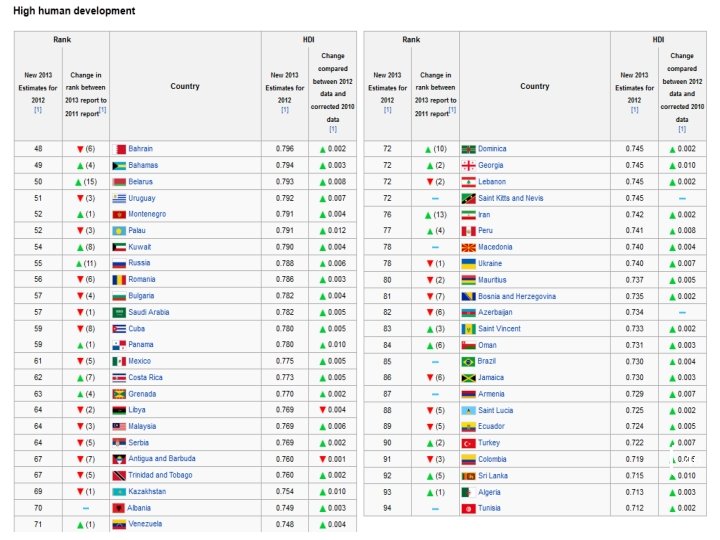Open the Venezuela country link

tap(145, 524)
